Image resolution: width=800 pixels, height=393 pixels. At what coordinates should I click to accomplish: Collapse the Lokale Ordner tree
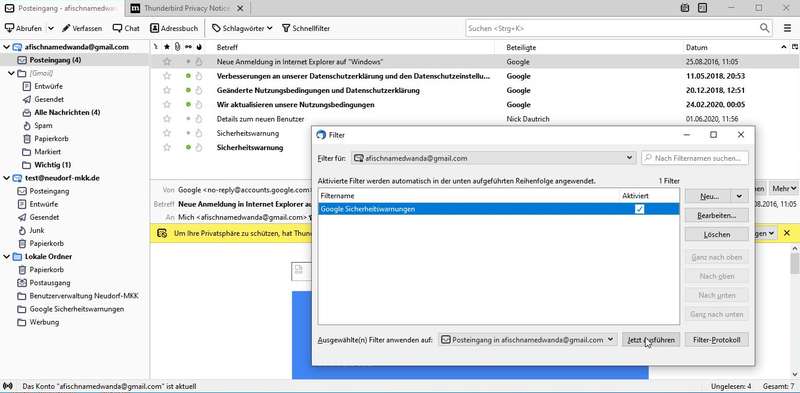(6, 257)
